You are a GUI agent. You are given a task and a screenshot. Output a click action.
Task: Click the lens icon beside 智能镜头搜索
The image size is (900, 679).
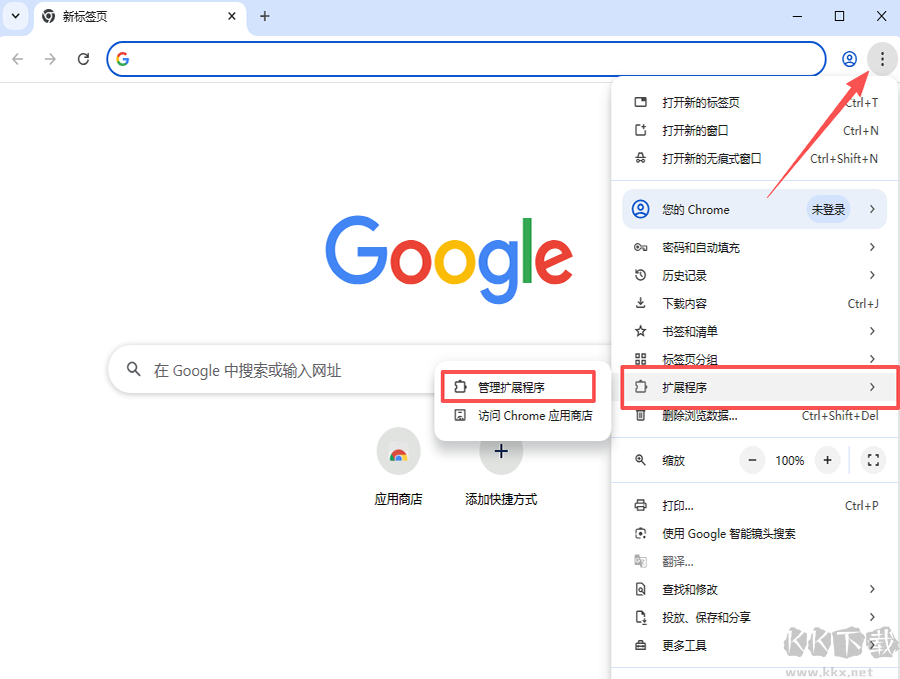641,533
